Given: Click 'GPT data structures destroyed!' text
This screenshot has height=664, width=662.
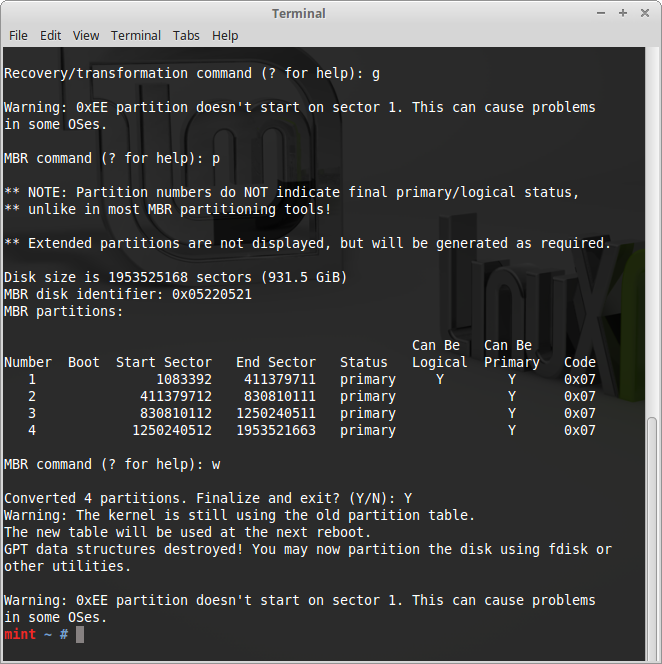Looking at the screenshot, I should (123, 549).
